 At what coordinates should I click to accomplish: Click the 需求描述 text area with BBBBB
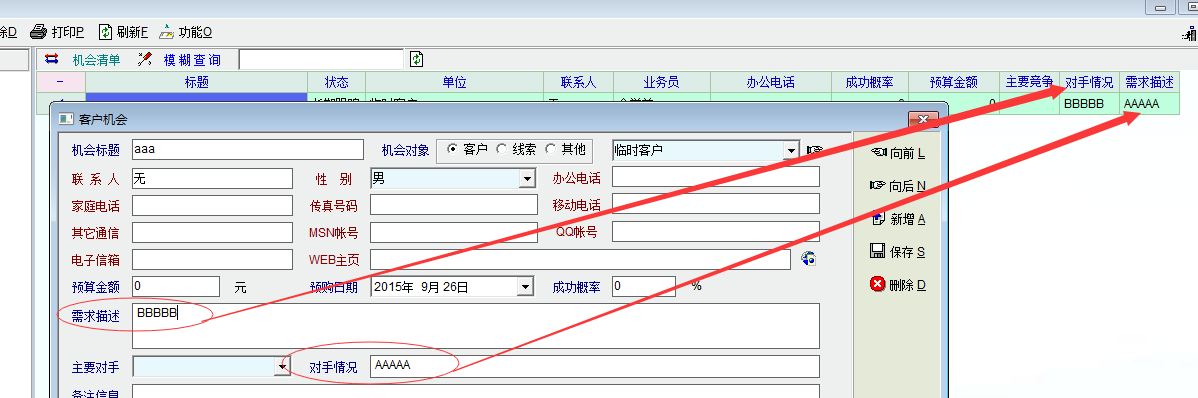point(476,326)
